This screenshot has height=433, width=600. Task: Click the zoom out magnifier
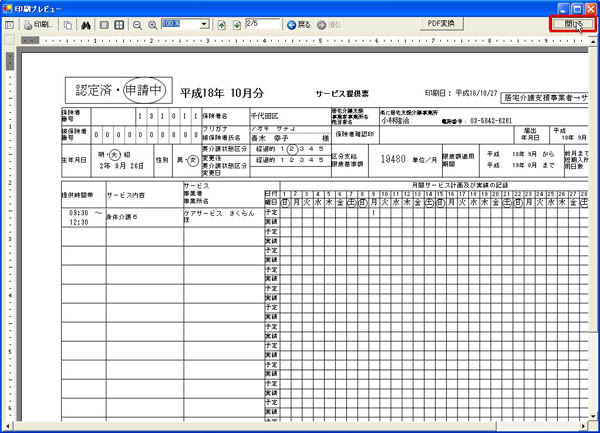(137, 25)
